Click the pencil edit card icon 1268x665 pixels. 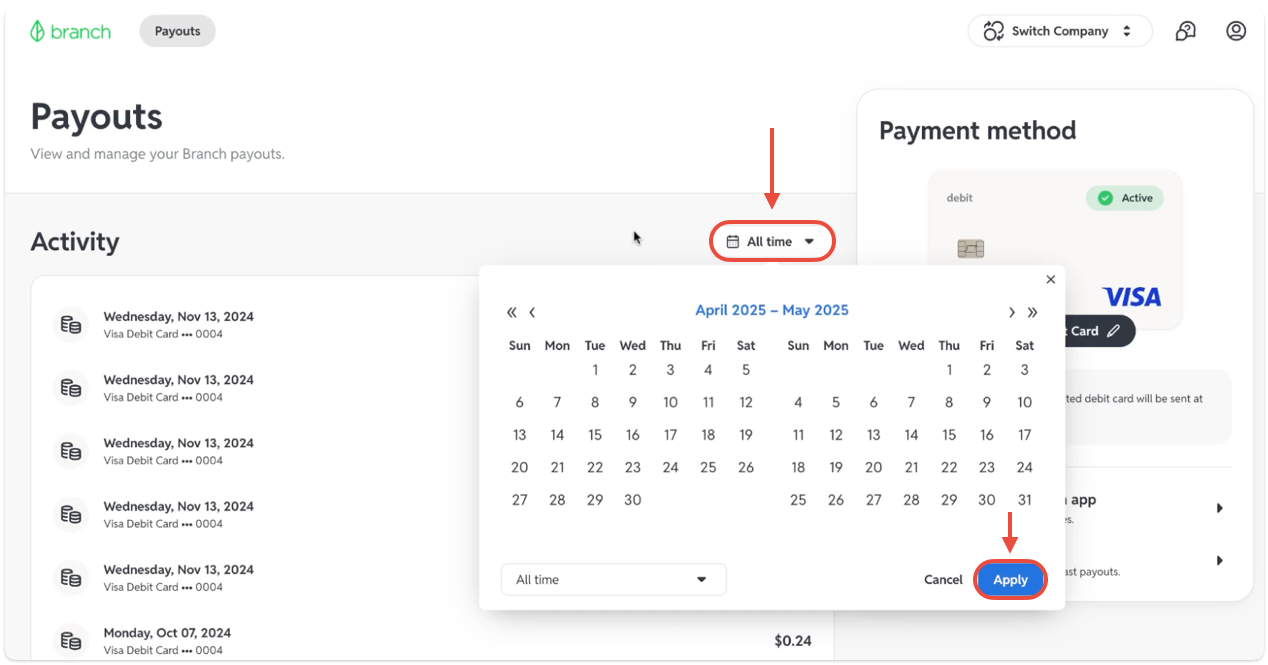[x=1113, y=331]
